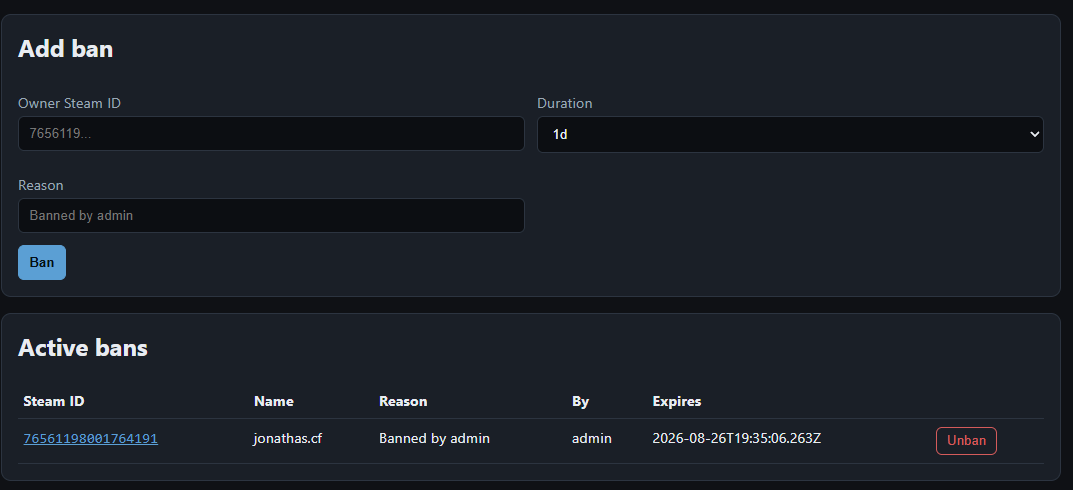
Task: Click the blue Ban button
Action: 42,263
